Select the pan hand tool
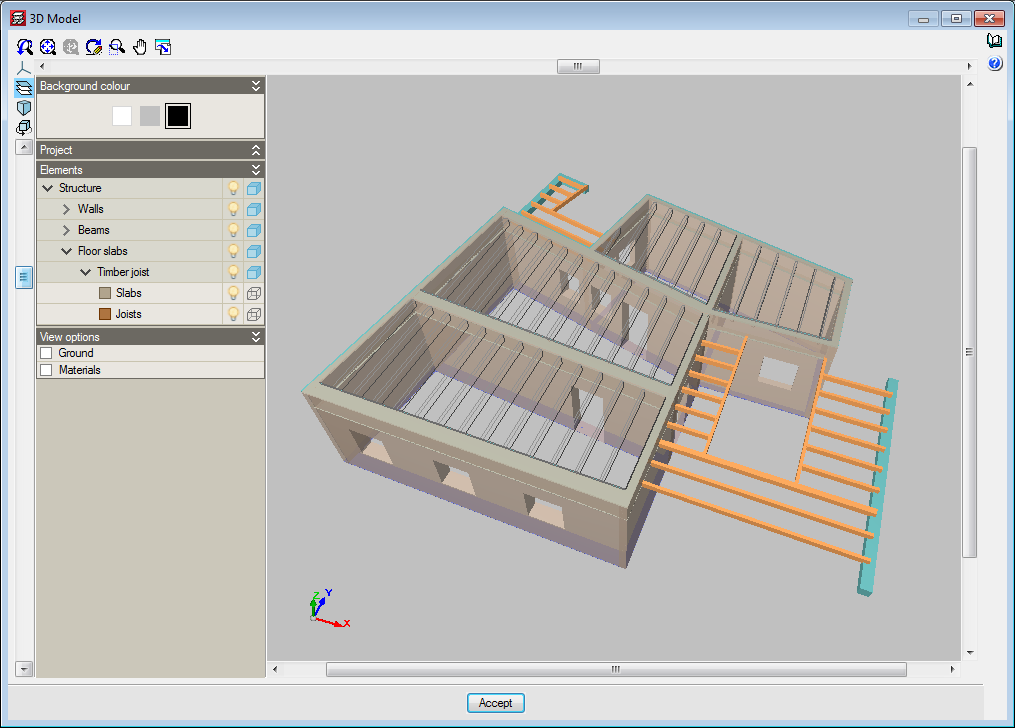1015x728 pixels. (x=140, y=46)
